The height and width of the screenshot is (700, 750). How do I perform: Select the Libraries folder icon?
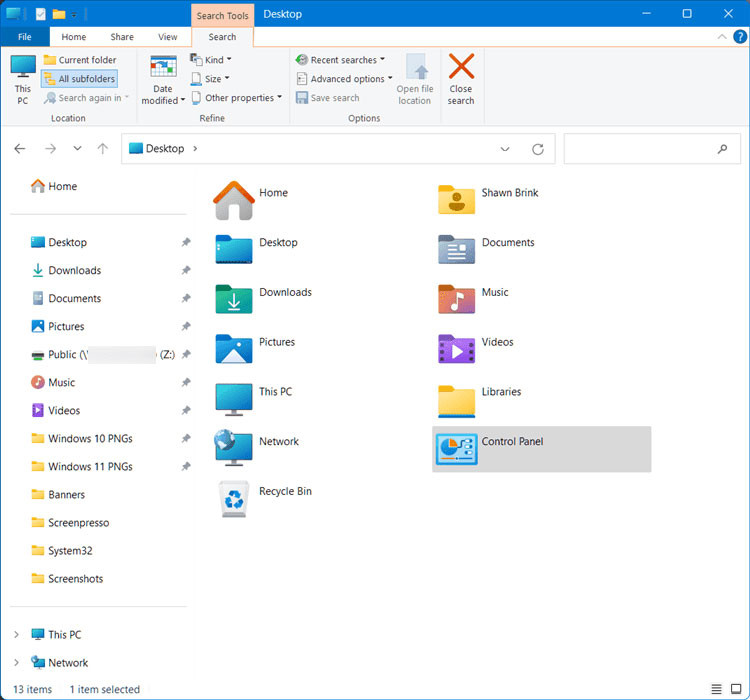point(456,401)
